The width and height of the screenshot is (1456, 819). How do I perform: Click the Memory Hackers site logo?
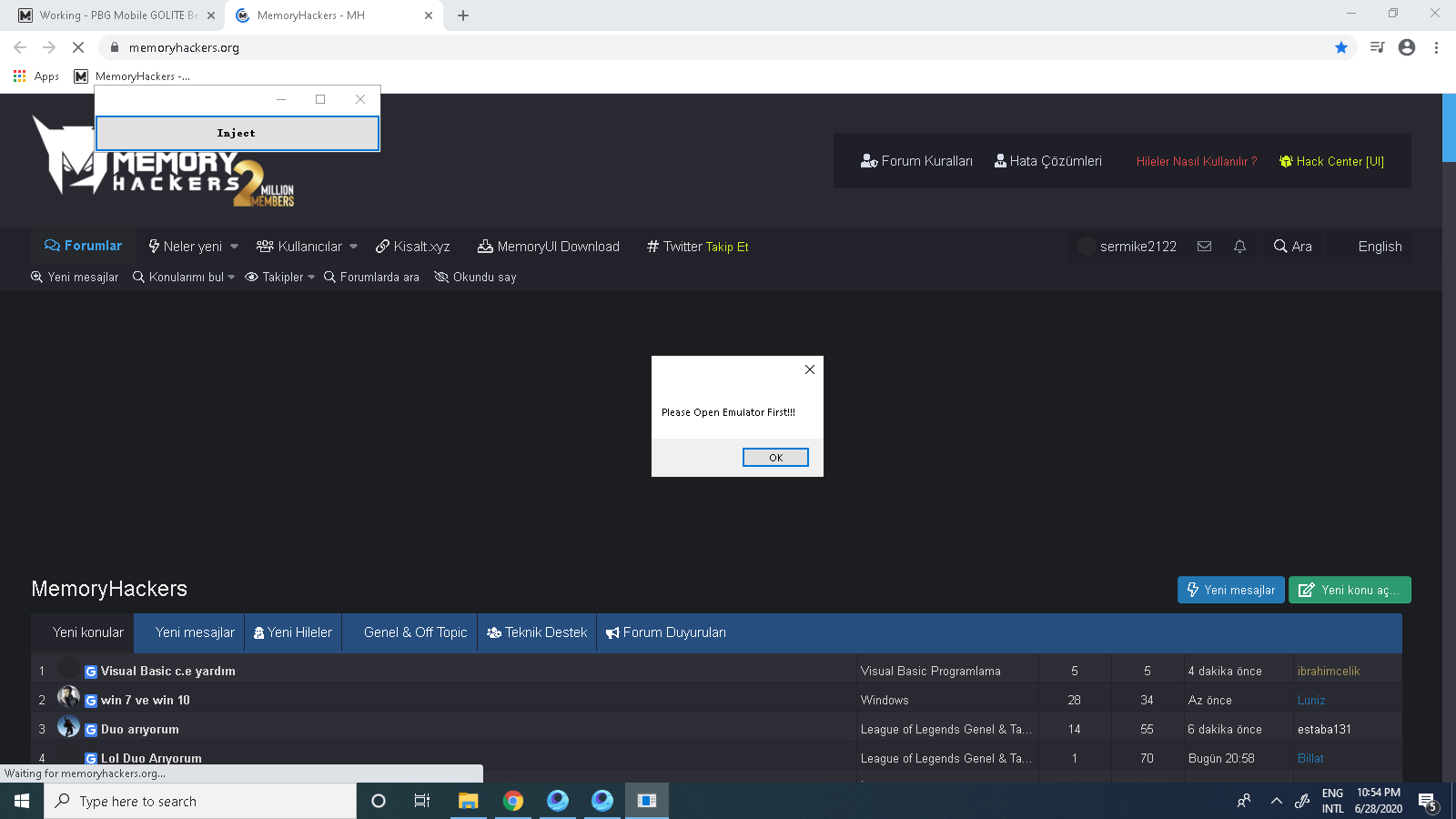[164, 161]
